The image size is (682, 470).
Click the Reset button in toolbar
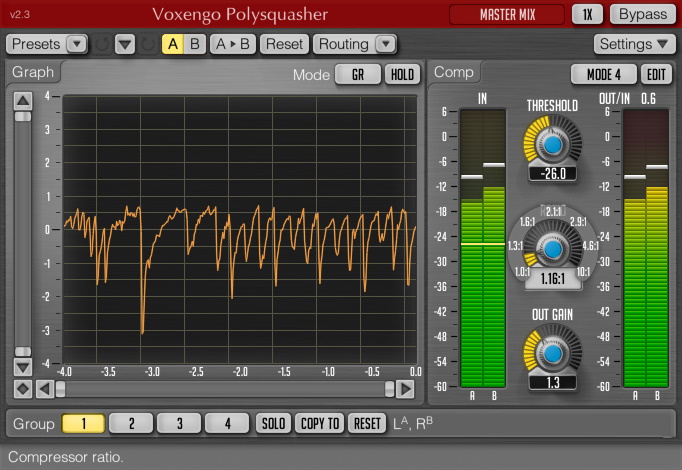click(x=284, y=44)
